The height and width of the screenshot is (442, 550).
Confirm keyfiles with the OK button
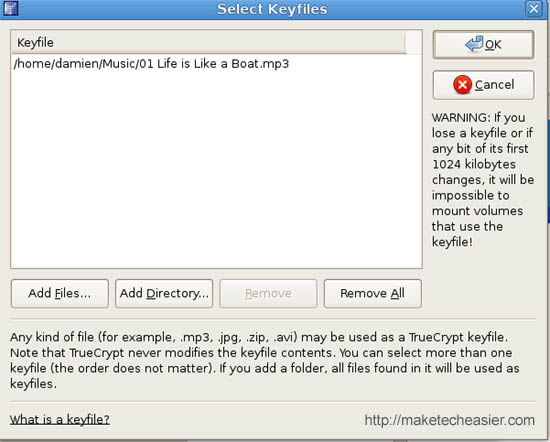coord(483,45)
